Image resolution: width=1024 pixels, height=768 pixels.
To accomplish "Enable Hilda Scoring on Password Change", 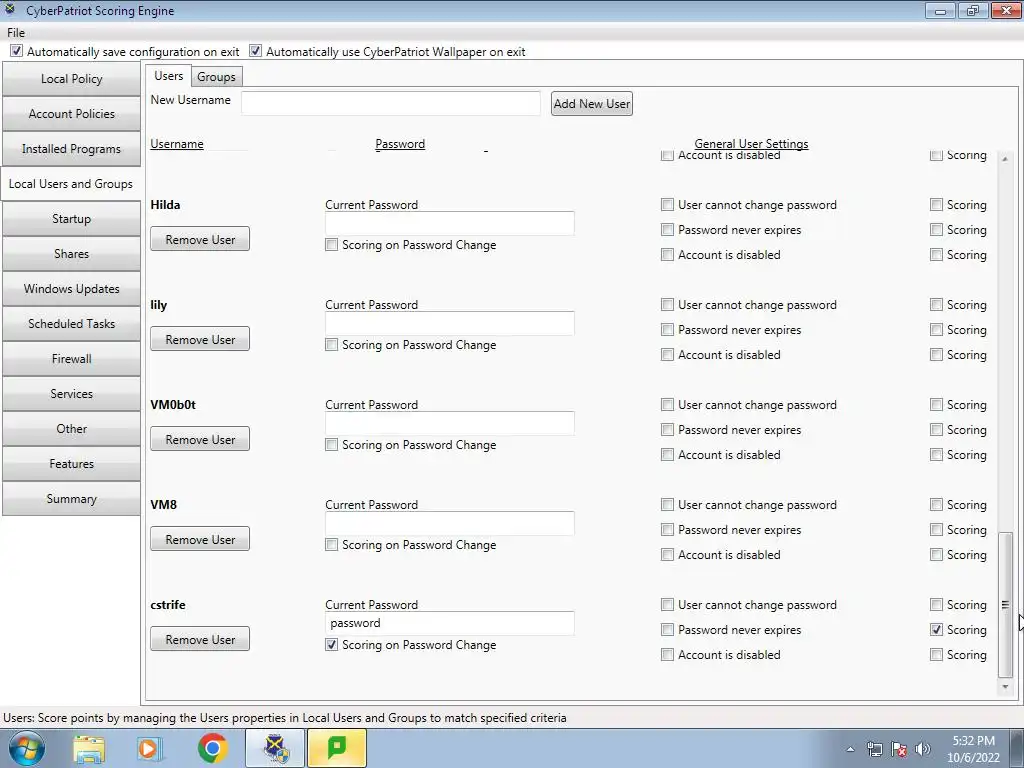I will 332,245.
